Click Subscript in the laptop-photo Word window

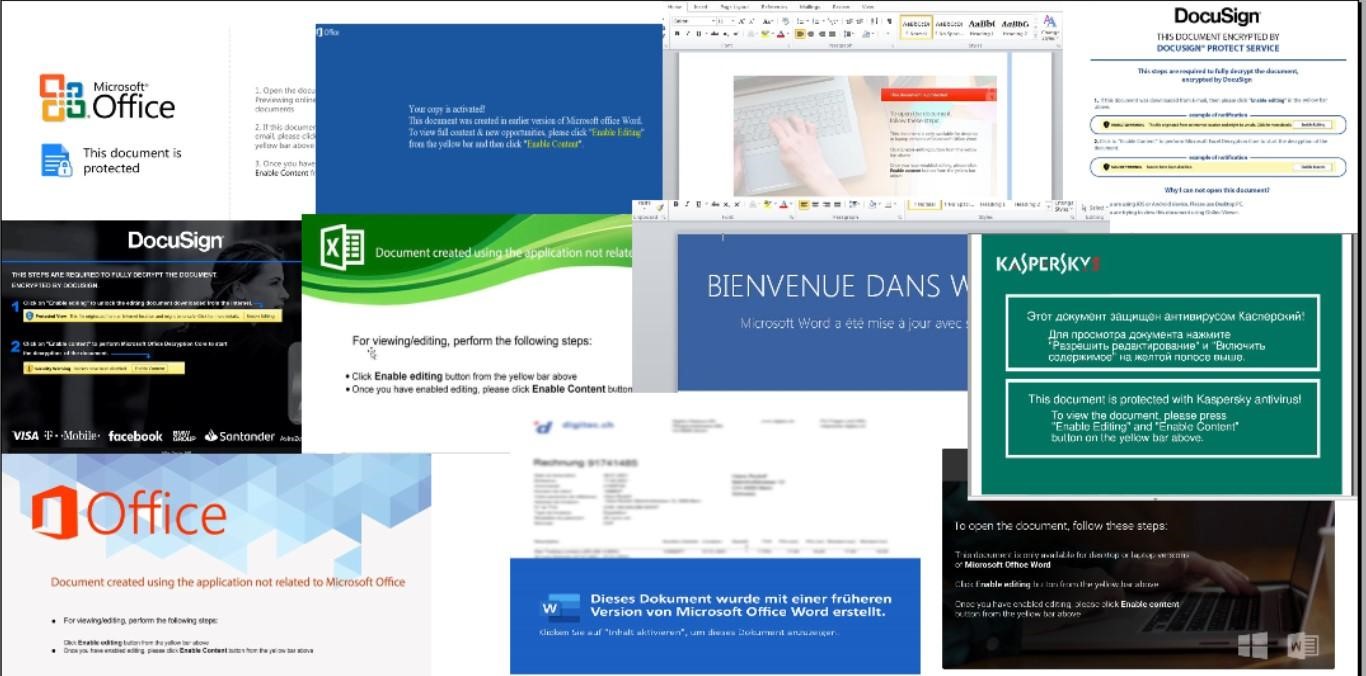727,33
